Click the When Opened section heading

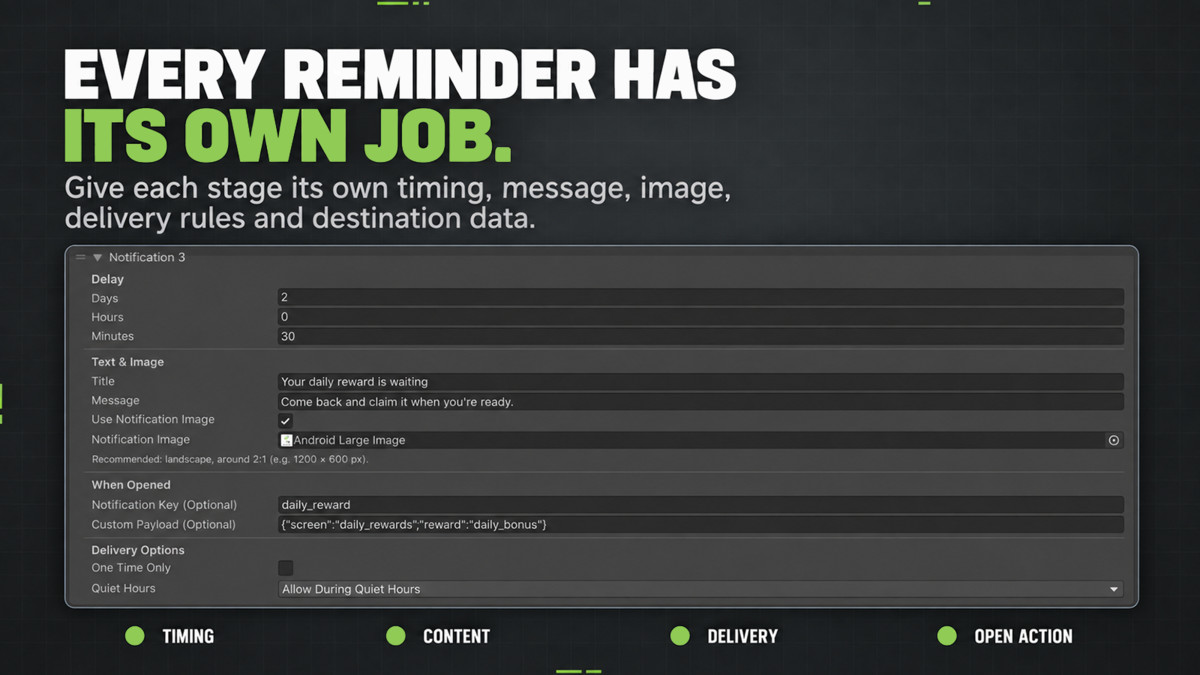pos(131,485)
